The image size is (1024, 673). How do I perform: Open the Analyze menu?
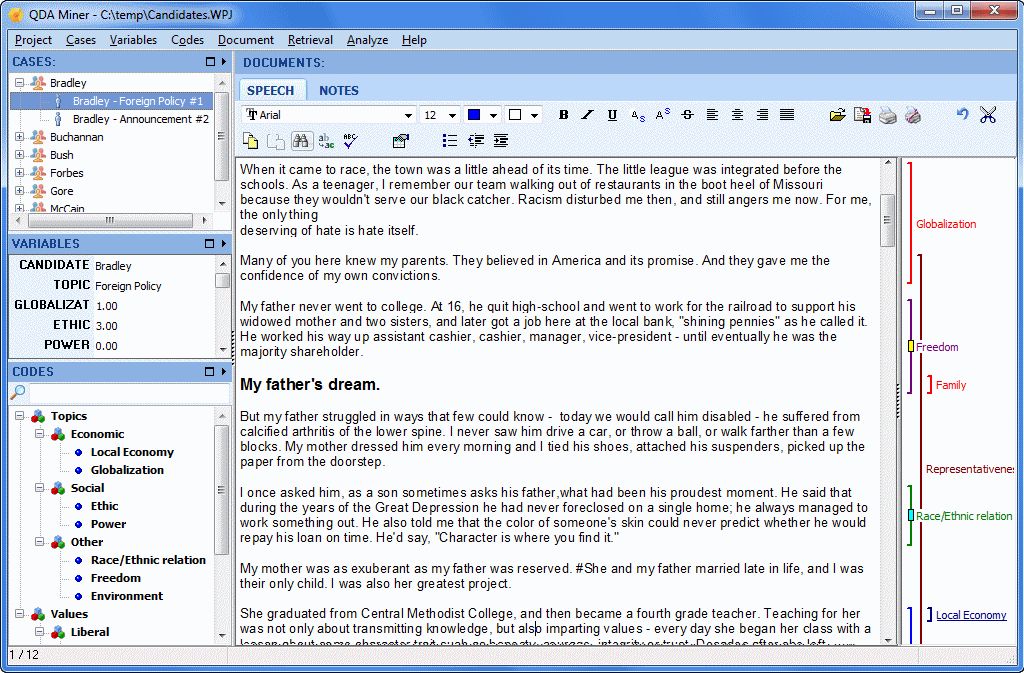coord(367,40)
